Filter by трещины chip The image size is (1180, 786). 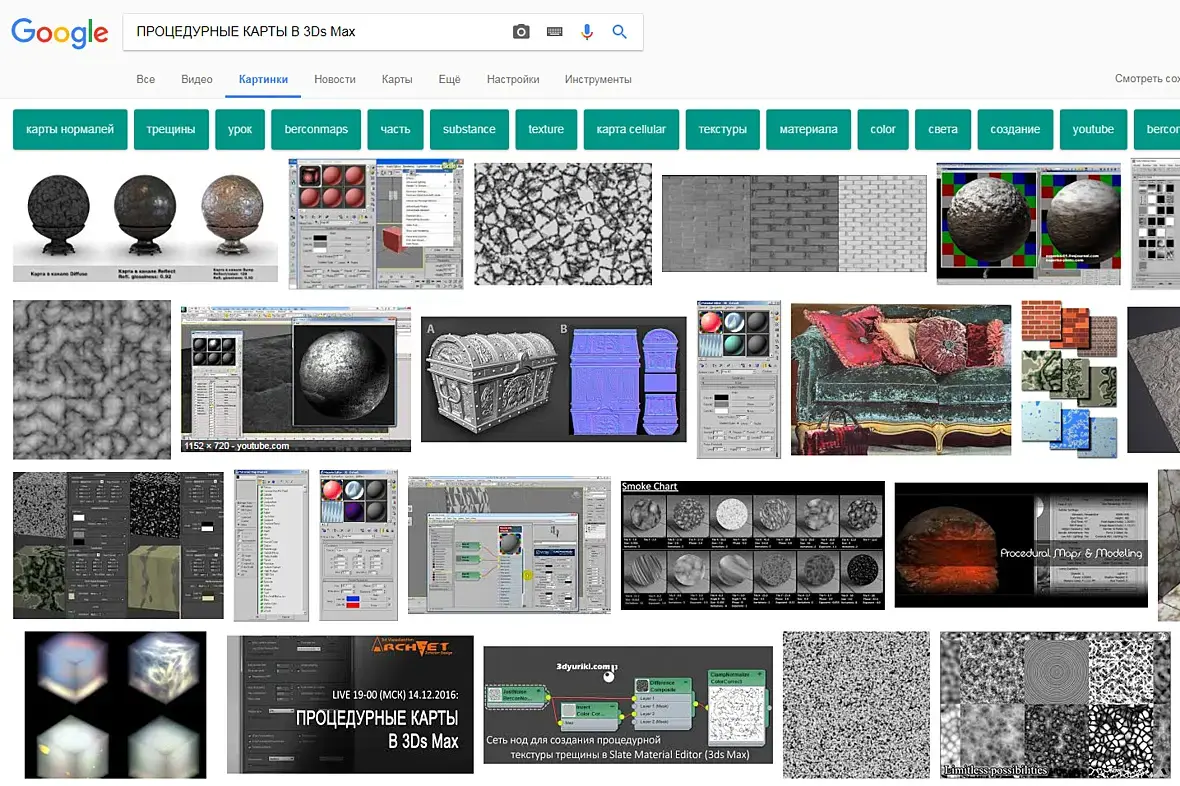[171, 129]
